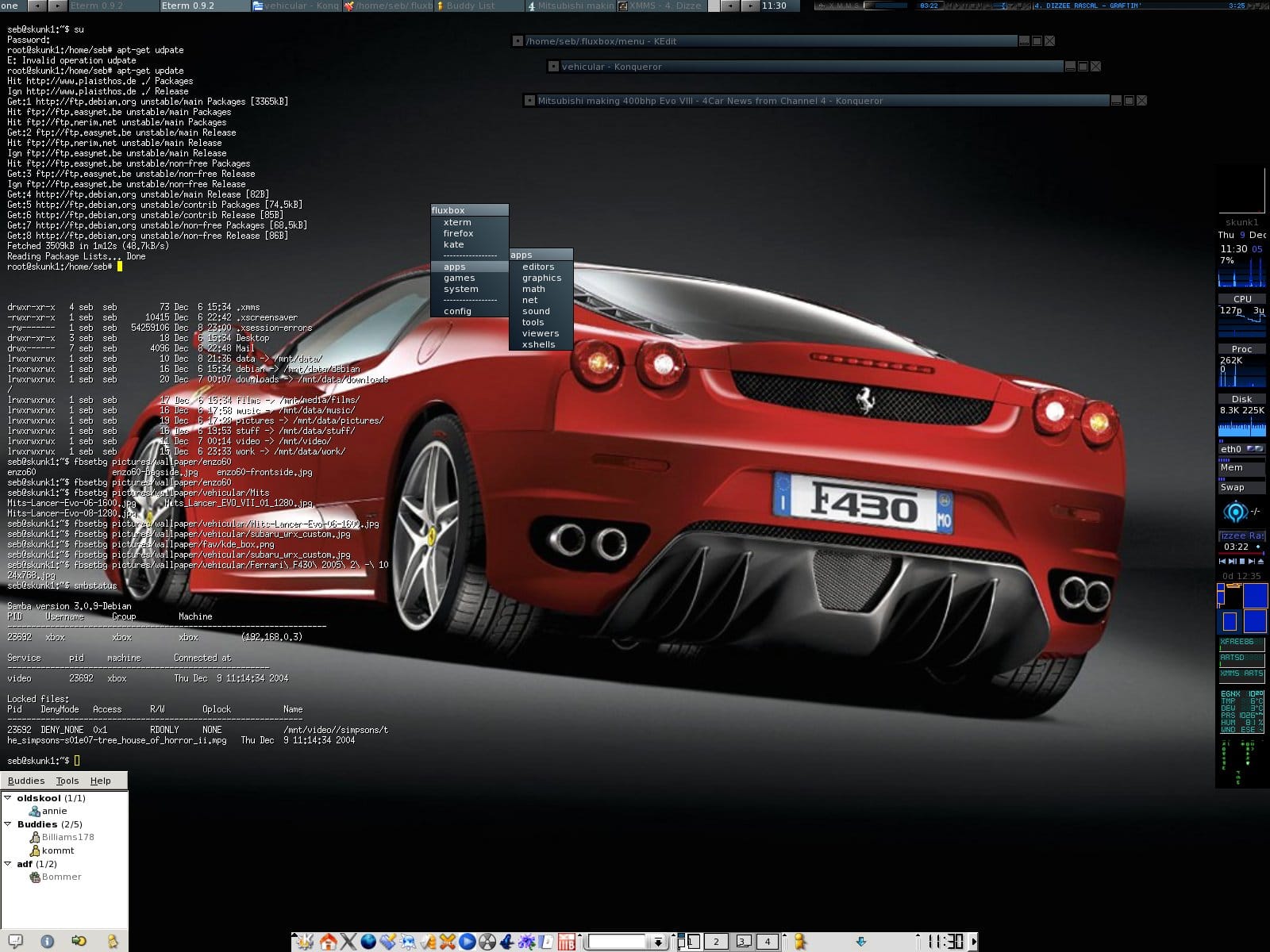The image size is (1270, 952).
Task: Open editors in the apps submenu
Action: [541, 267]
